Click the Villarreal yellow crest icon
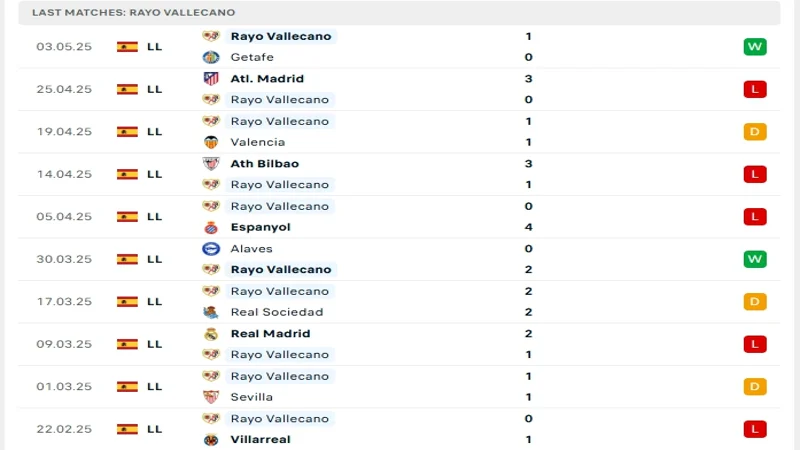The height and width of the screenshot is (450, 800). [211, 439]
